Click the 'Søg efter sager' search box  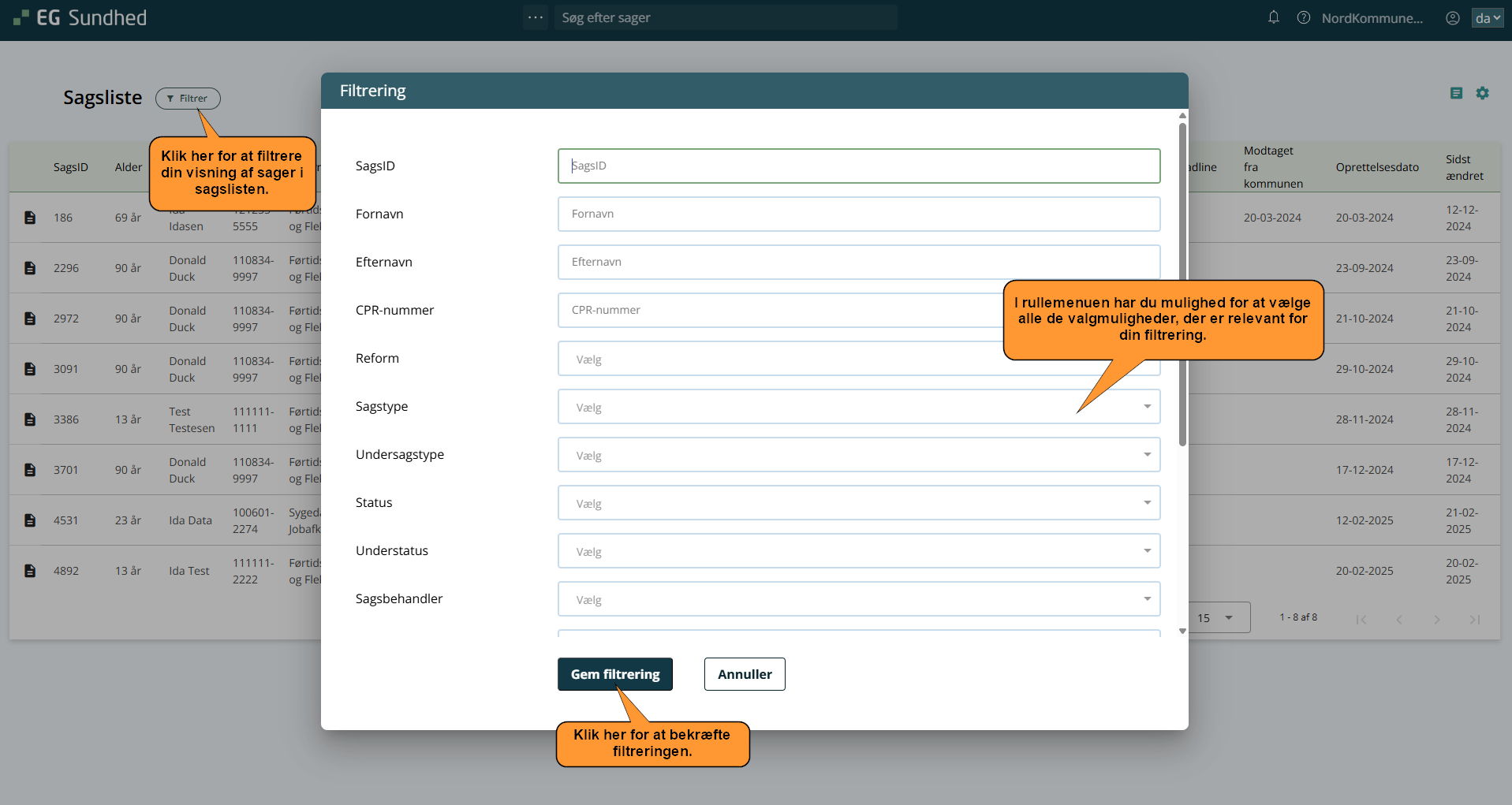pos(726,17)
